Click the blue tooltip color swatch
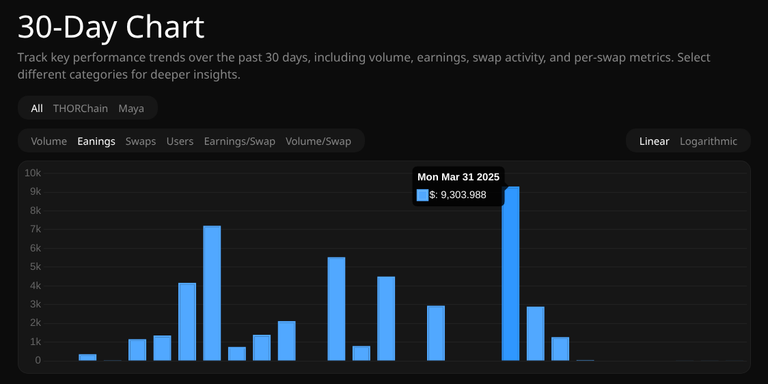The image size is (768, 384). [423, 195]
